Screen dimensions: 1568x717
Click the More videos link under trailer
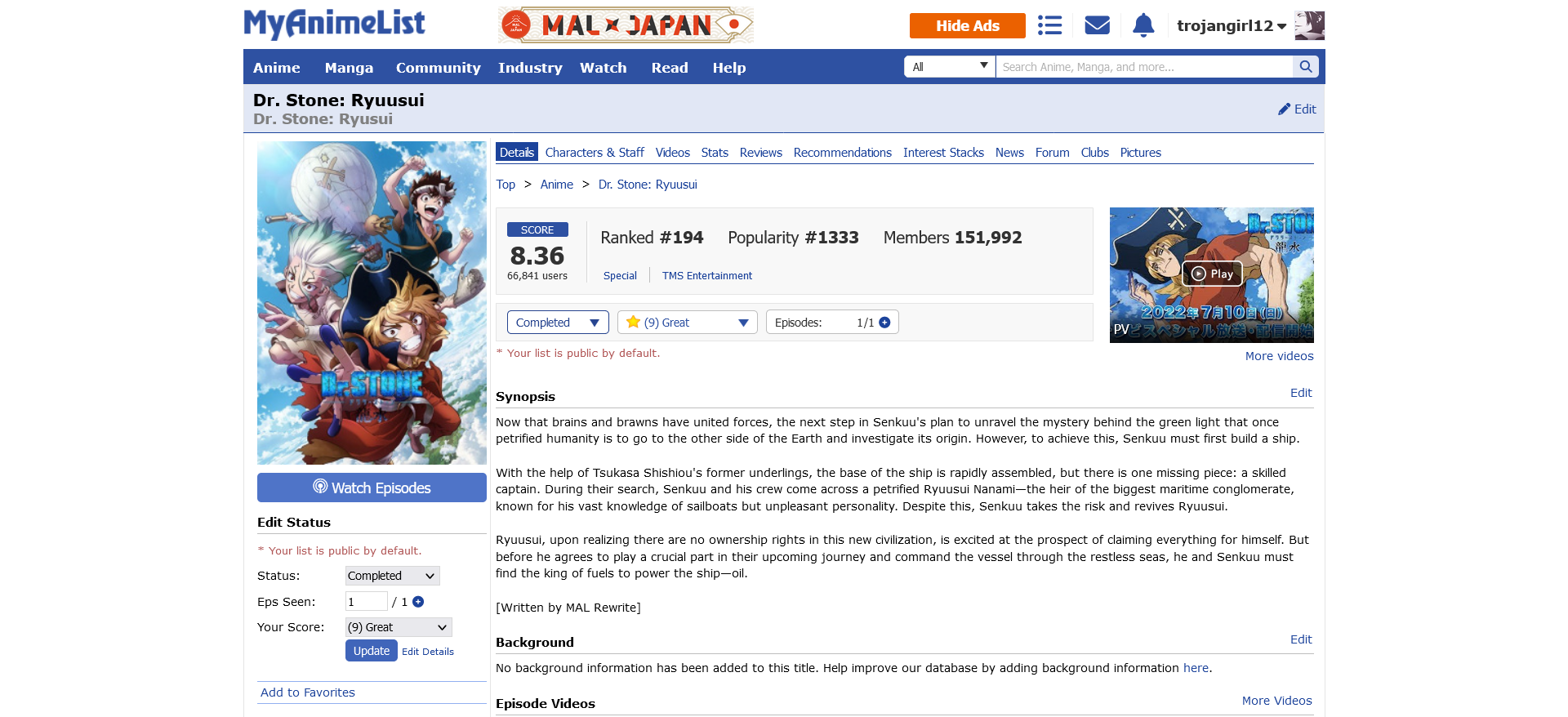1280,356
